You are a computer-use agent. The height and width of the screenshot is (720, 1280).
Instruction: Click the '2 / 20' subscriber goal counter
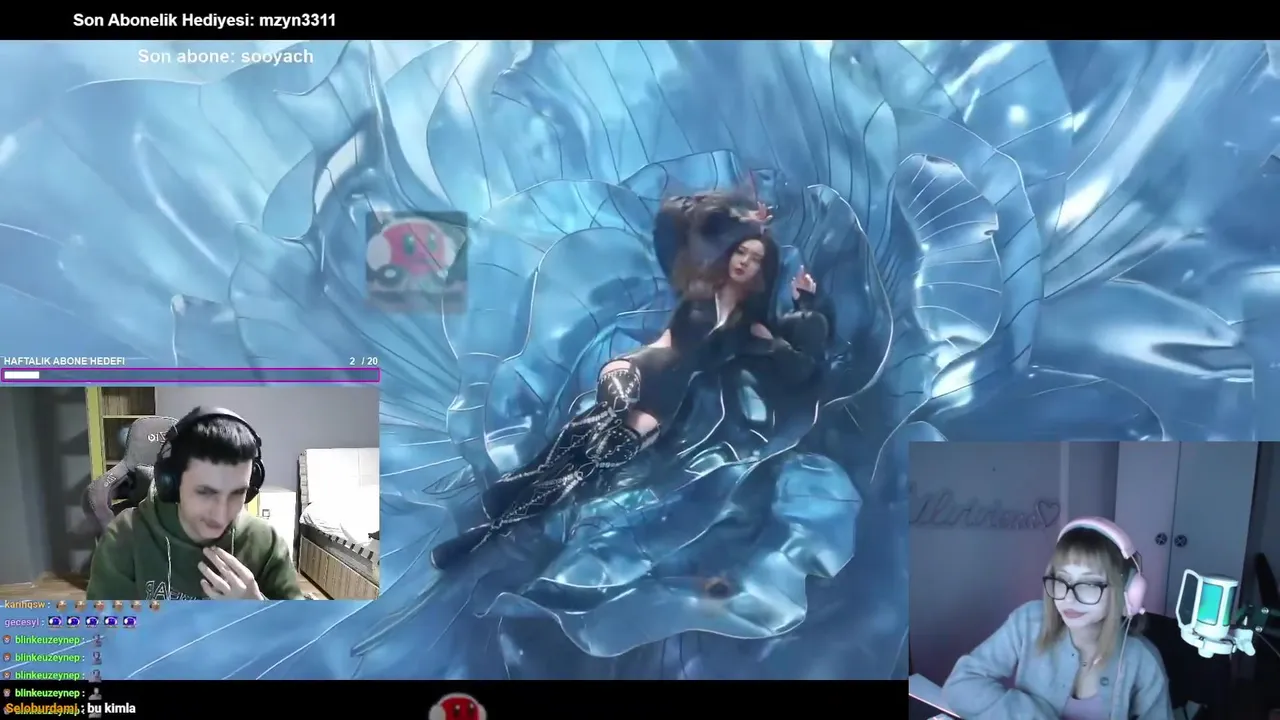[x=363, y=361]
